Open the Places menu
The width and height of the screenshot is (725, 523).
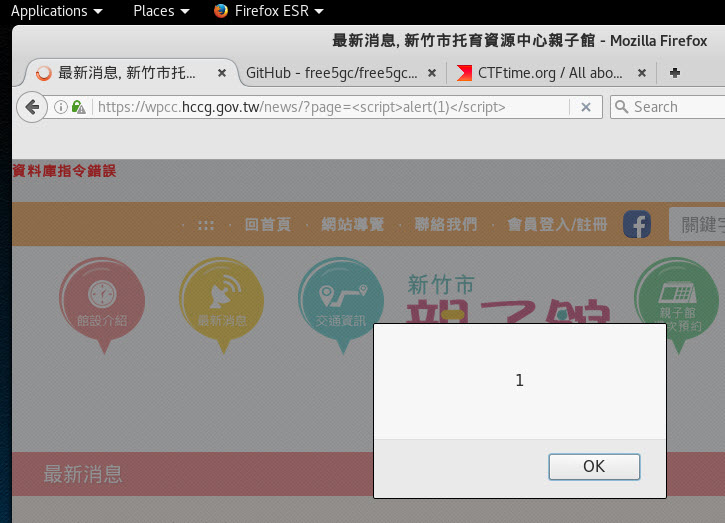[161, 11]
